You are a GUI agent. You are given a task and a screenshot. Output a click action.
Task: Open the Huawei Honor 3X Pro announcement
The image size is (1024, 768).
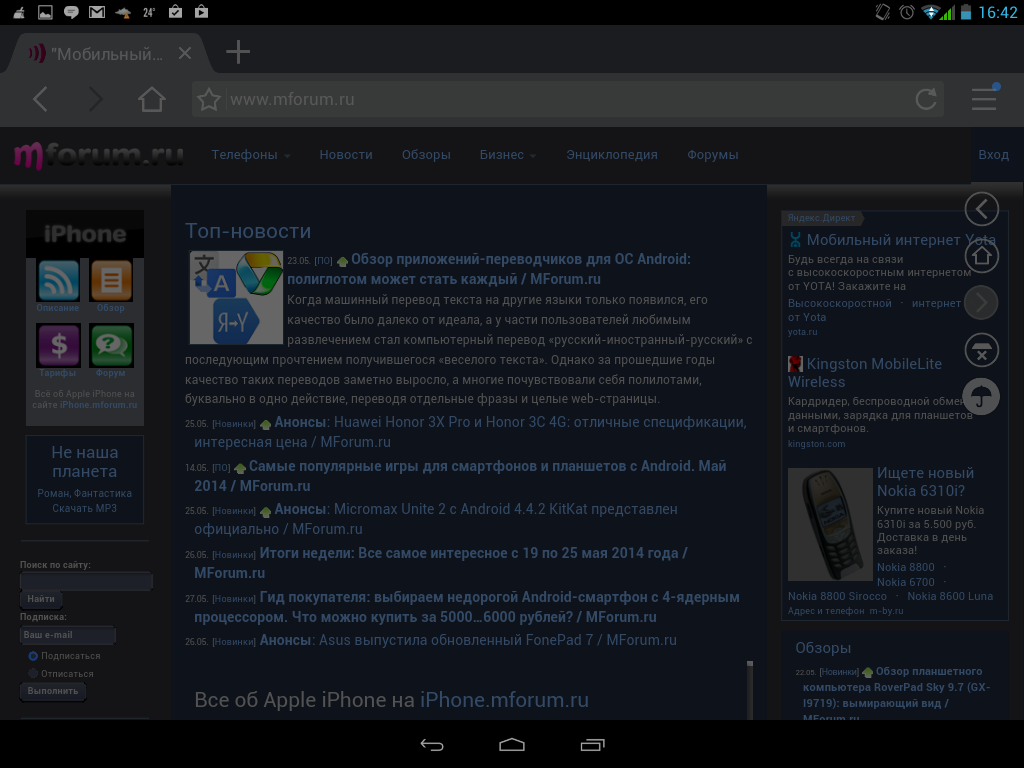[x=470, y=432]
